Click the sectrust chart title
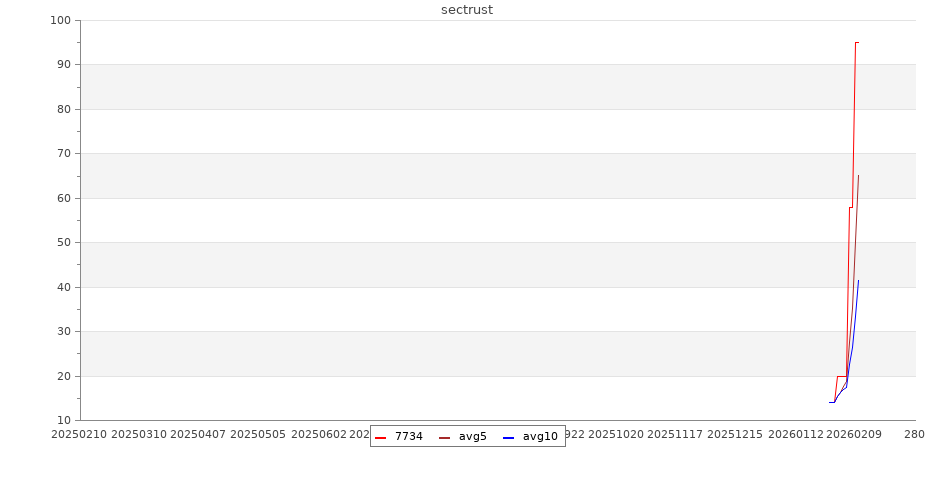Image resolution: width=935 pixels, height=500 pixels. pyautogui.click(x=467, y=10)
